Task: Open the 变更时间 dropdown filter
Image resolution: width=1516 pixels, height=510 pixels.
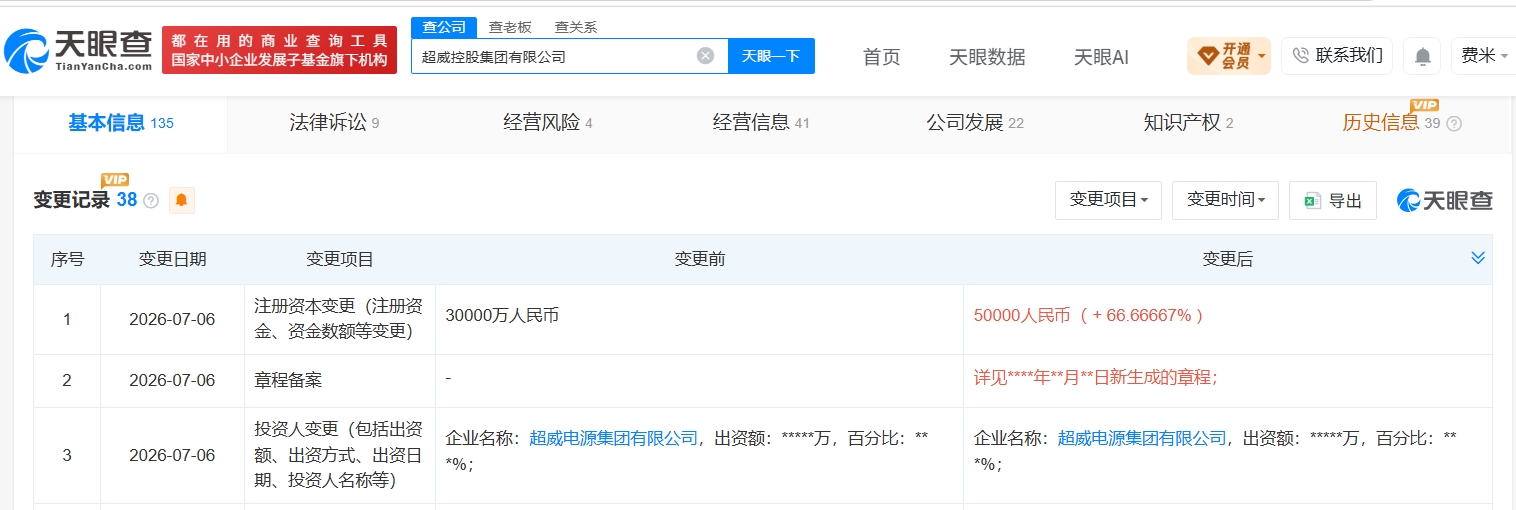Action: (1225, 200)
